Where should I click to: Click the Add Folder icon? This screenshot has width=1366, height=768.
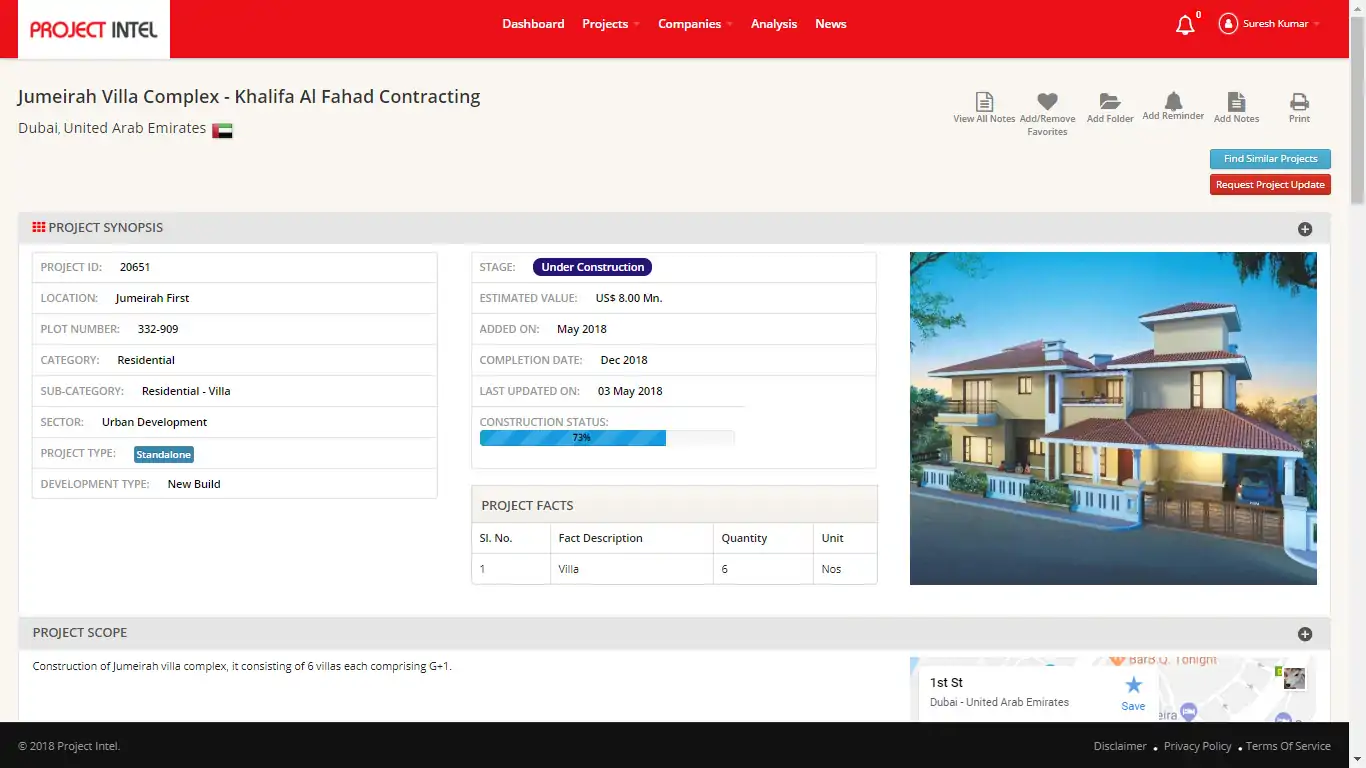click(1110, 101)
